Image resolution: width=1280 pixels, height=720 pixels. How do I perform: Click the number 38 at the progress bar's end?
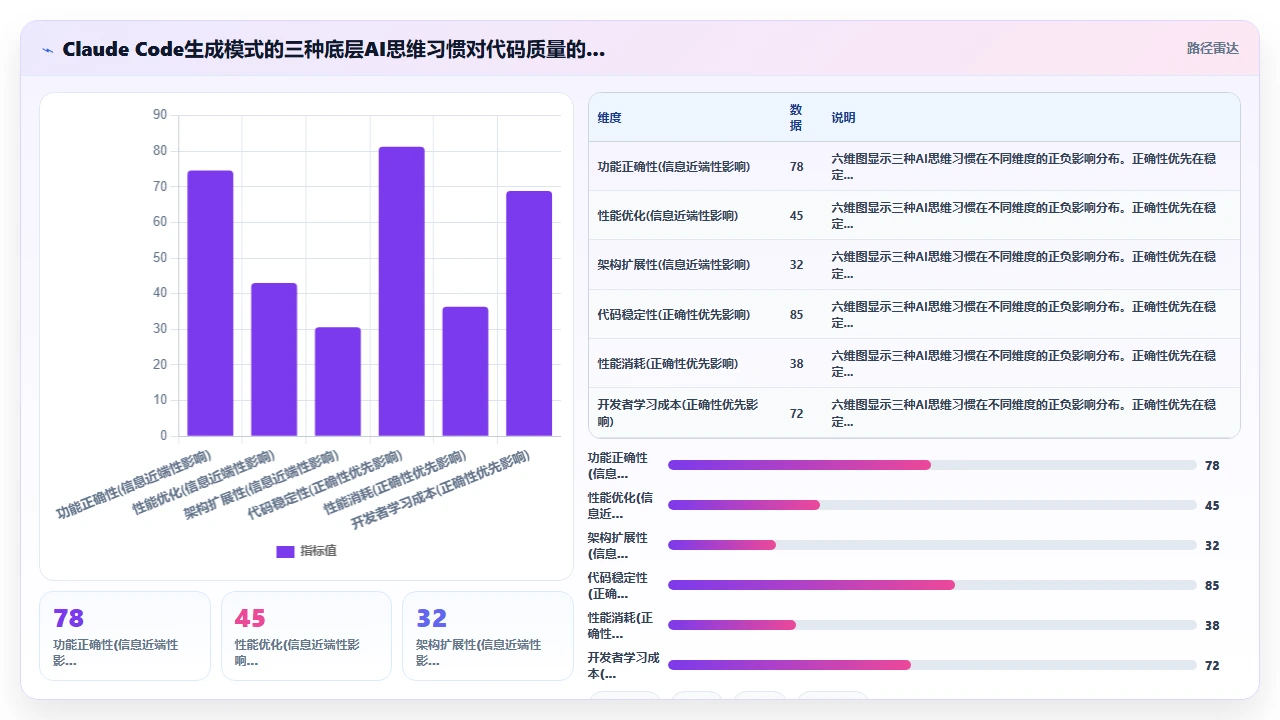click(1212, 625)
